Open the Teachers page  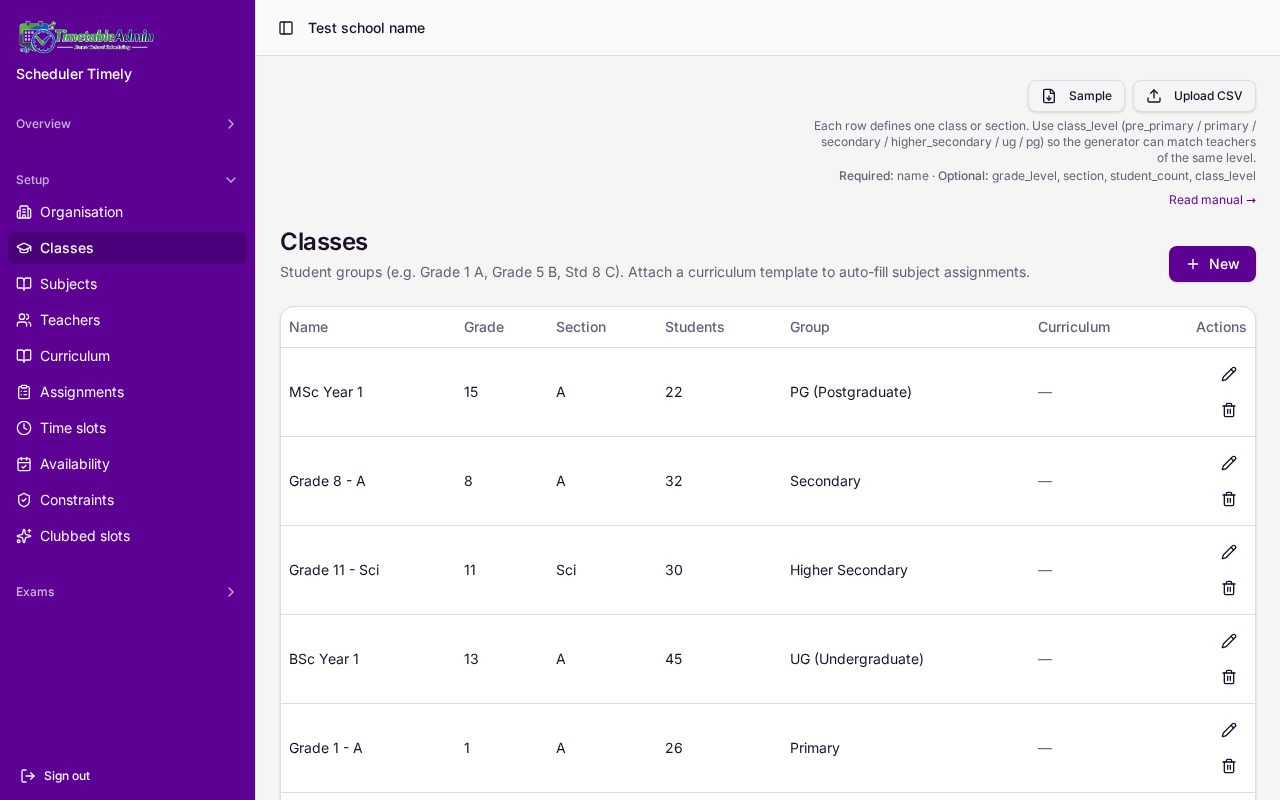click(x=127, y=320)
